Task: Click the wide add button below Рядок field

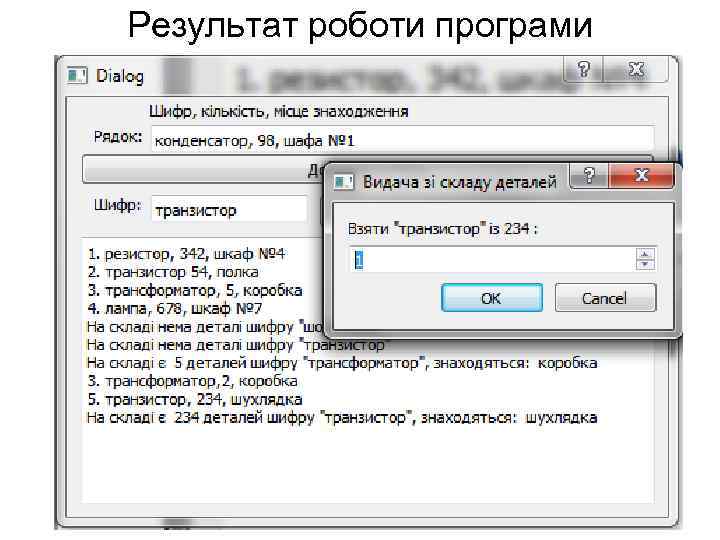Action: [203, 169]
